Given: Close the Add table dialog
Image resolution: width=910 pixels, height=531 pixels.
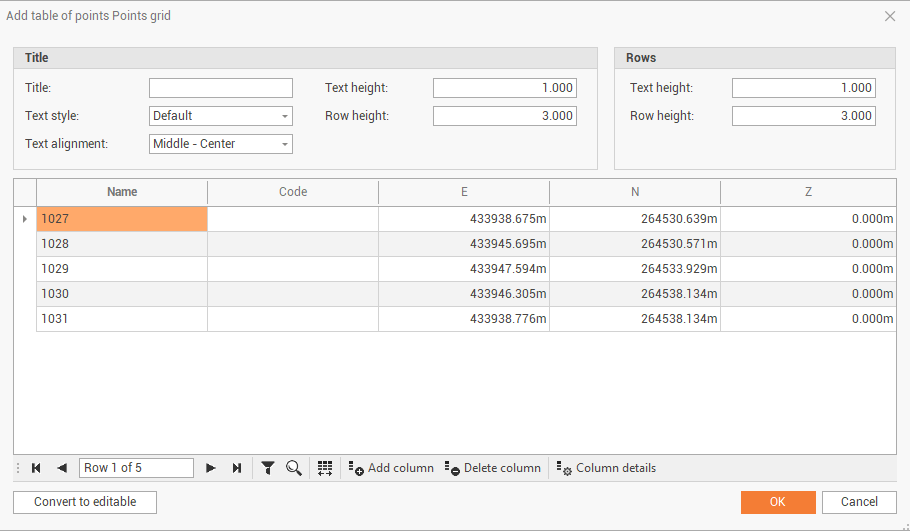Looking at the screenshot, I should 890,16.
